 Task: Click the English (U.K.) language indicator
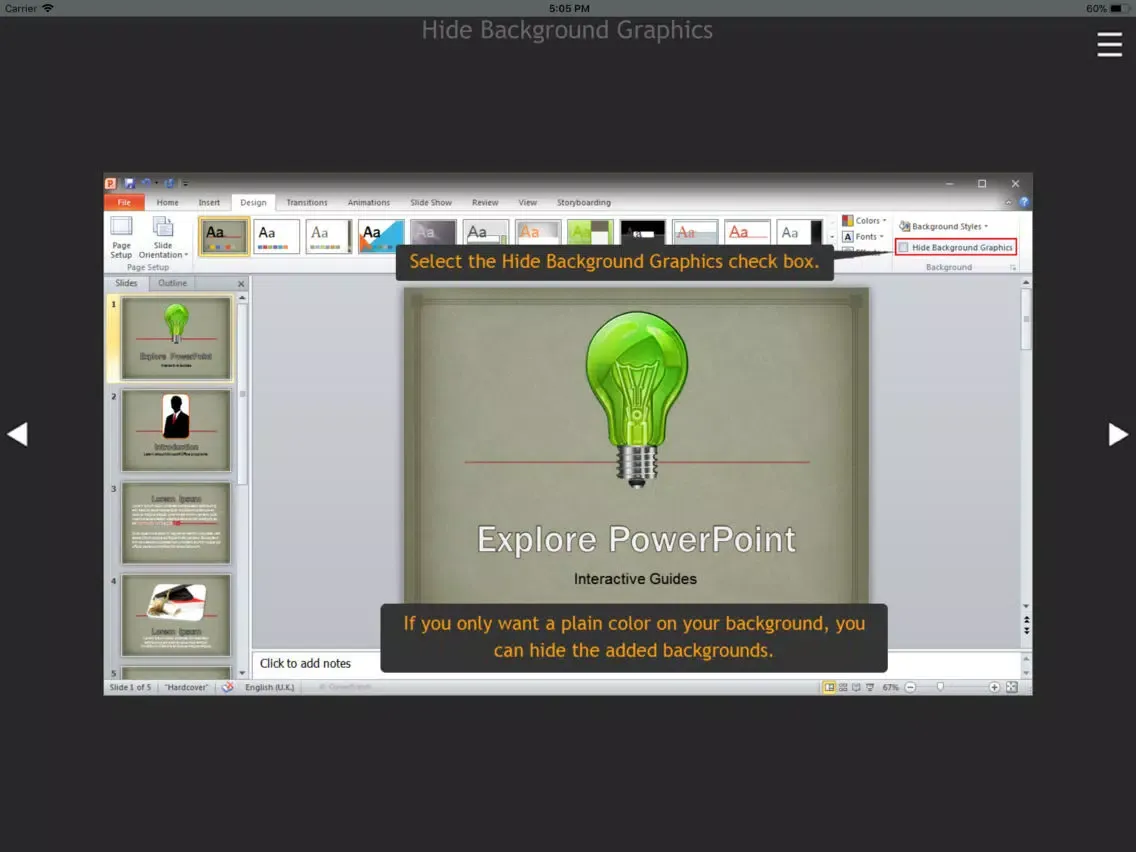(270, 687)
